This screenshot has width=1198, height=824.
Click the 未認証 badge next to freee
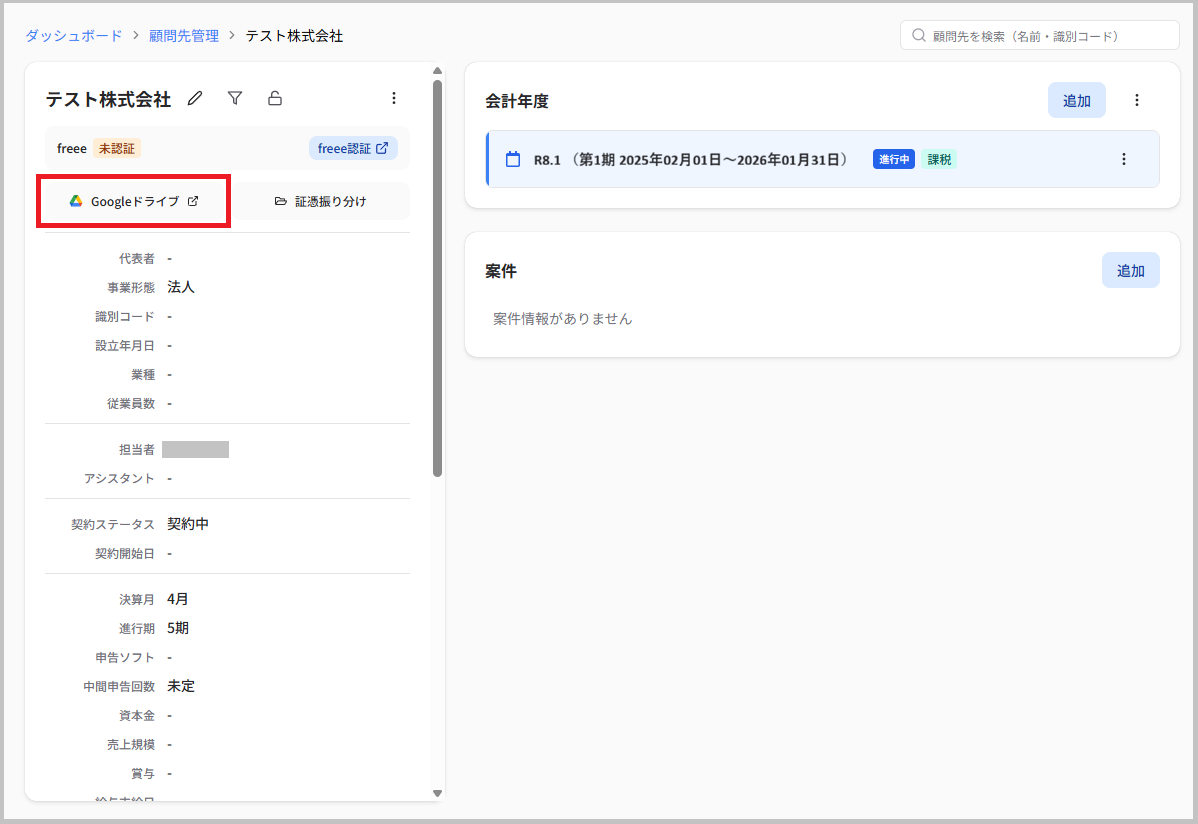[117, 148]
